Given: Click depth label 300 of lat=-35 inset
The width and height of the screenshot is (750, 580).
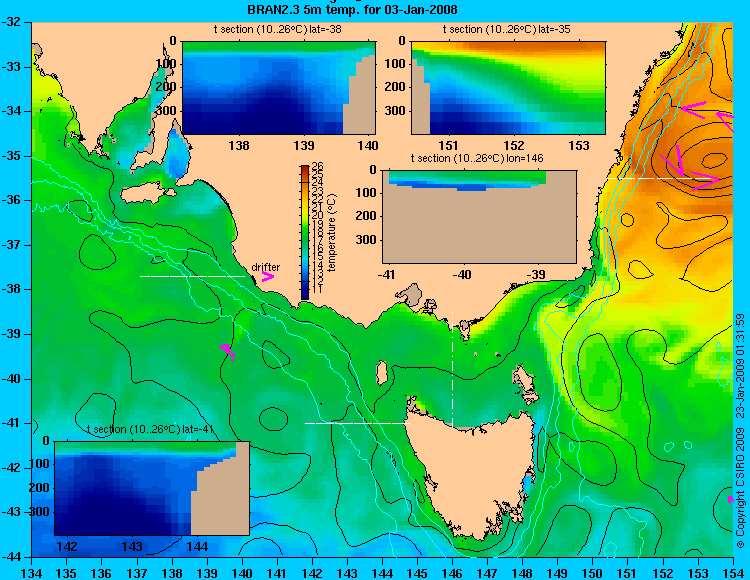Looking at the screenshot, I should (x=396, y=111).
